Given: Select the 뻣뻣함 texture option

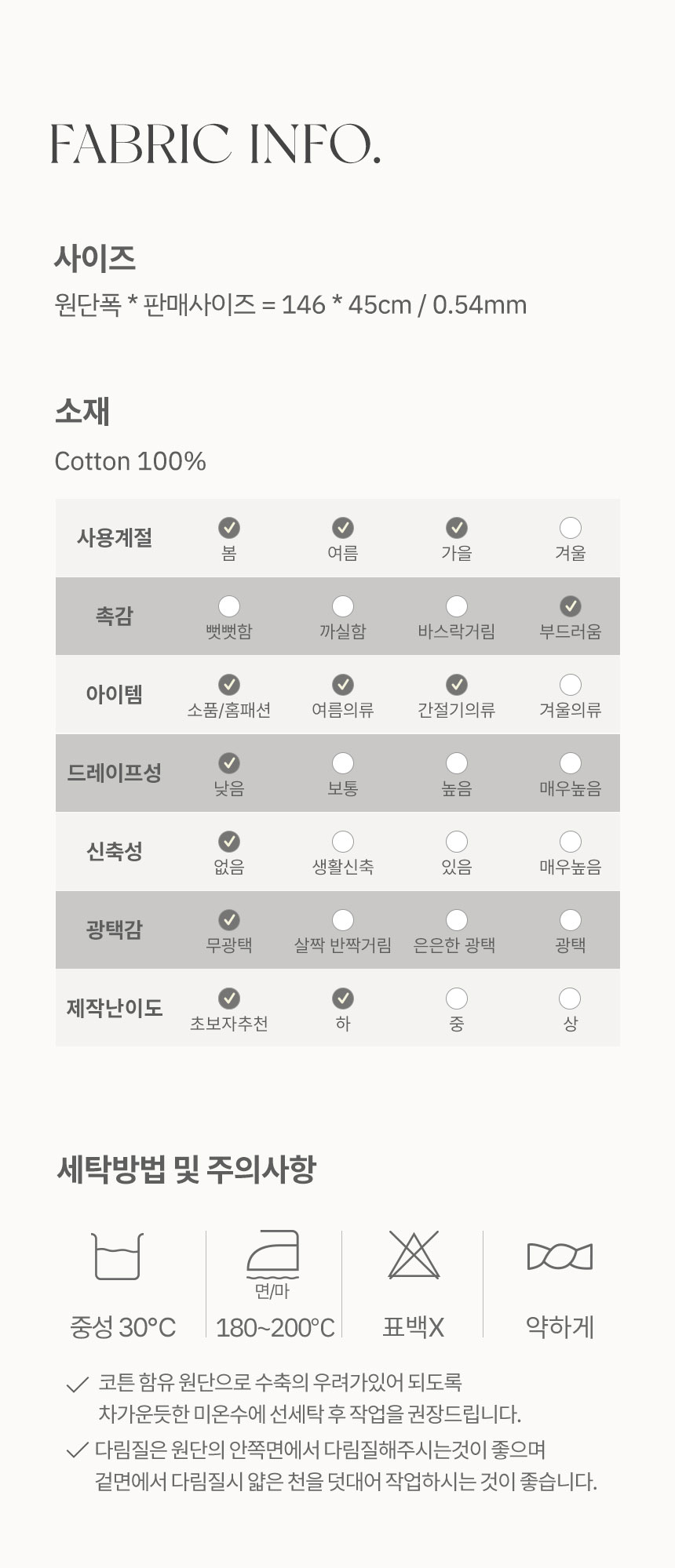Looking at the screenshot, I should 228,606.
